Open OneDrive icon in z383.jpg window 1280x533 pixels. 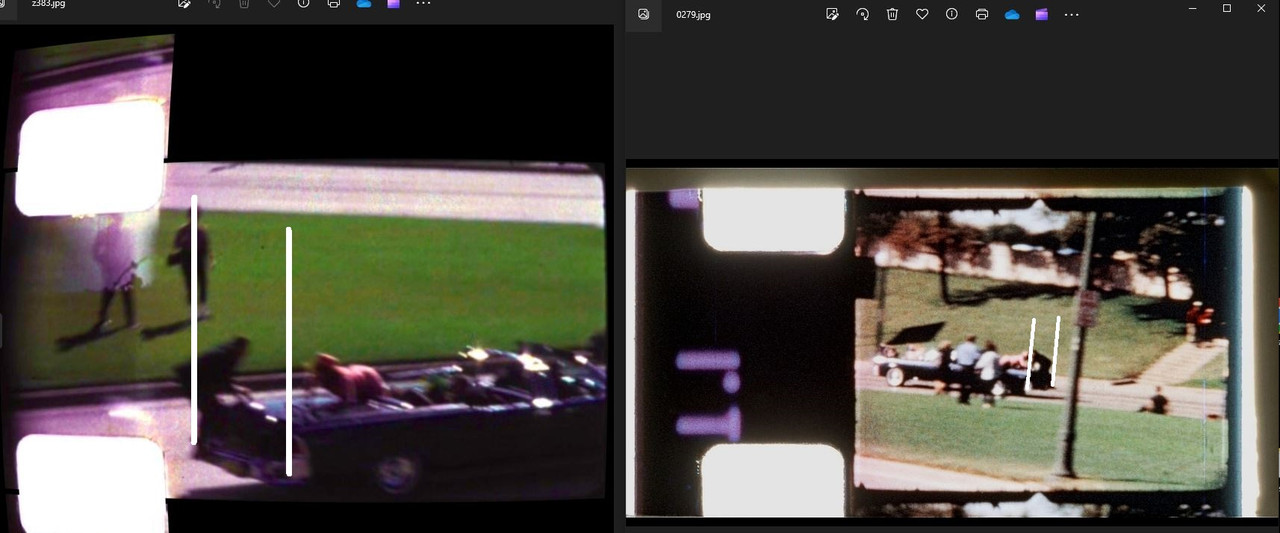tap(363, 4)
